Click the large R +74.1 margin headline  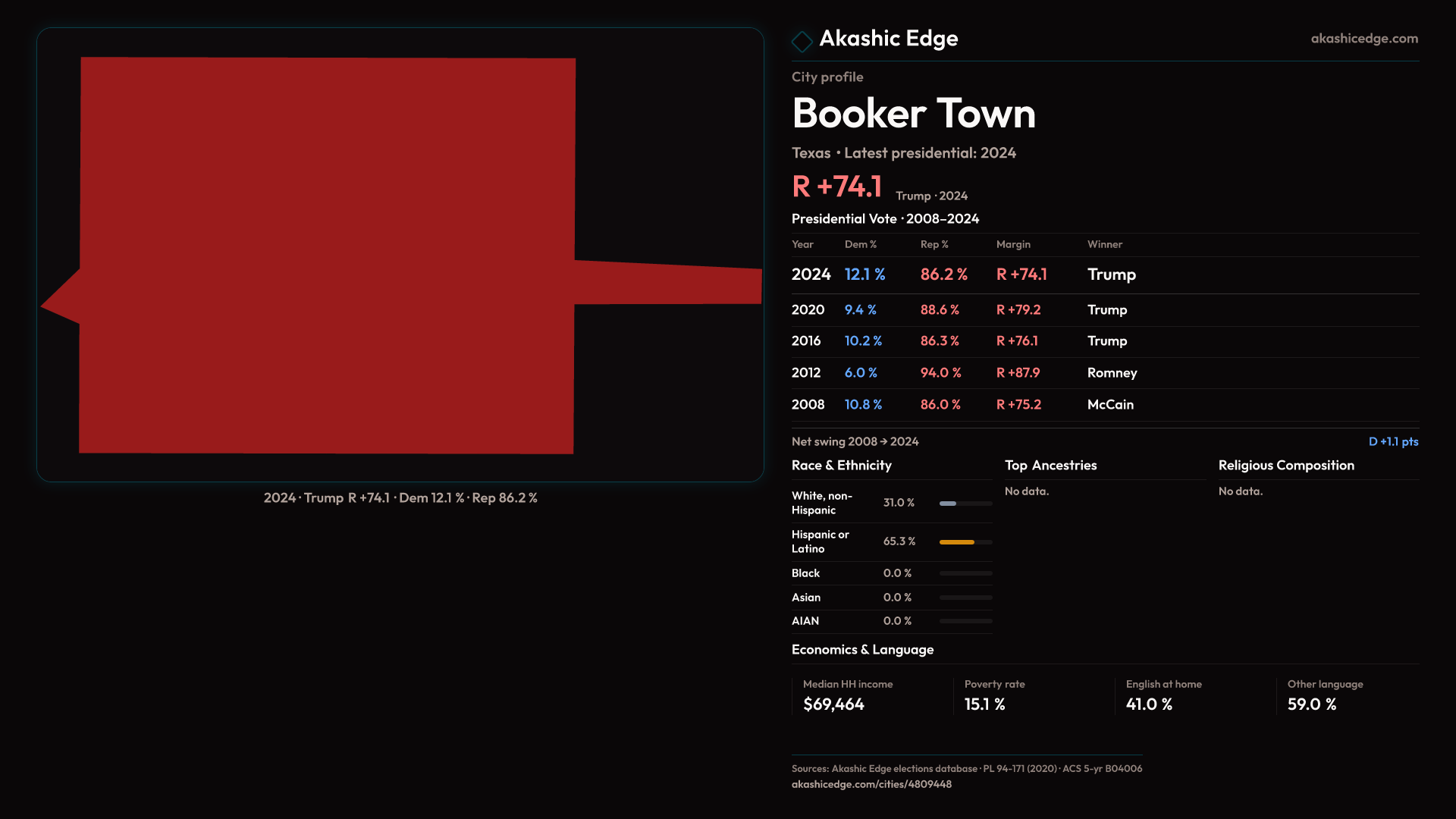click(836, 187)
